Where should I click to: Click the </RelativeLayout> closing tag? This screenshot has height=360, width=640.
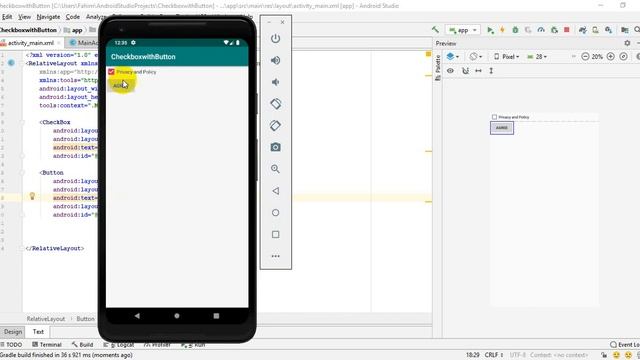click(x=55, y=248)
